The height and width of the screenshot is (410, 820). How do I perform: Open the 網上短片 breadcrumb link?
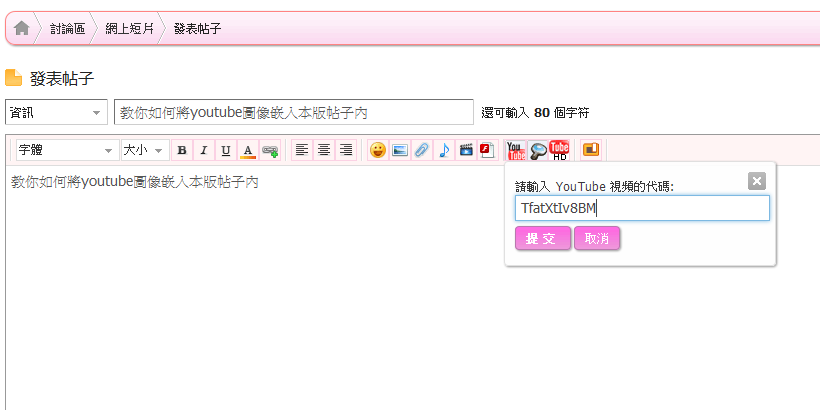point(129,28)
